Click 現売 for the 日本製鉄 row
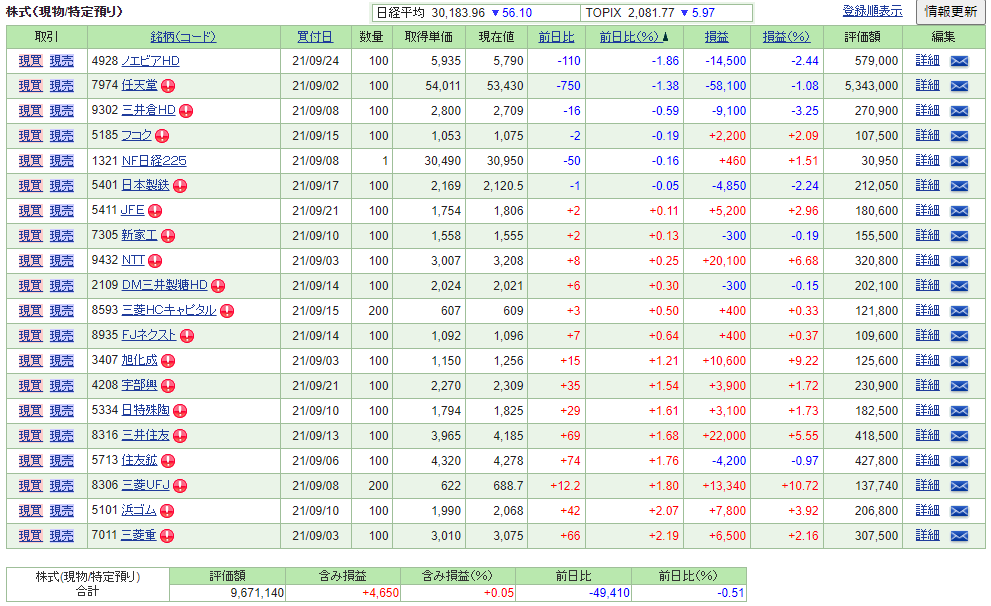The height and width of the screenshot is (606, 991). click(x=62, y=186)
